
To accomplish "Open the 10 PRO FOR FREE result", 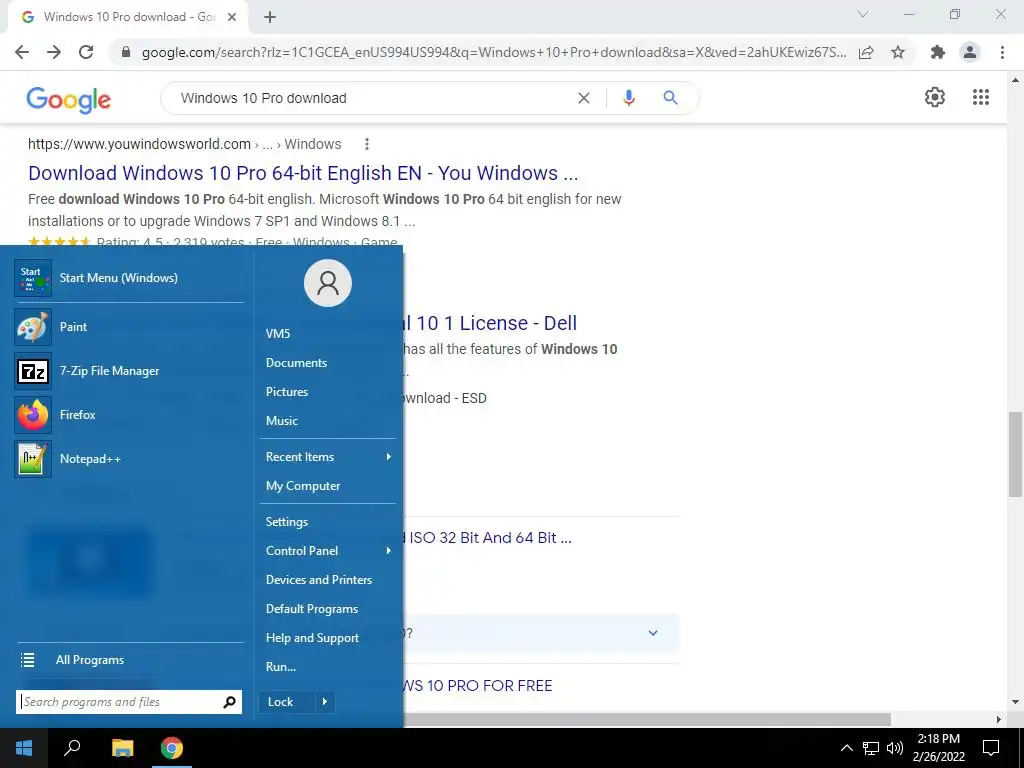I will pos(478,686).
